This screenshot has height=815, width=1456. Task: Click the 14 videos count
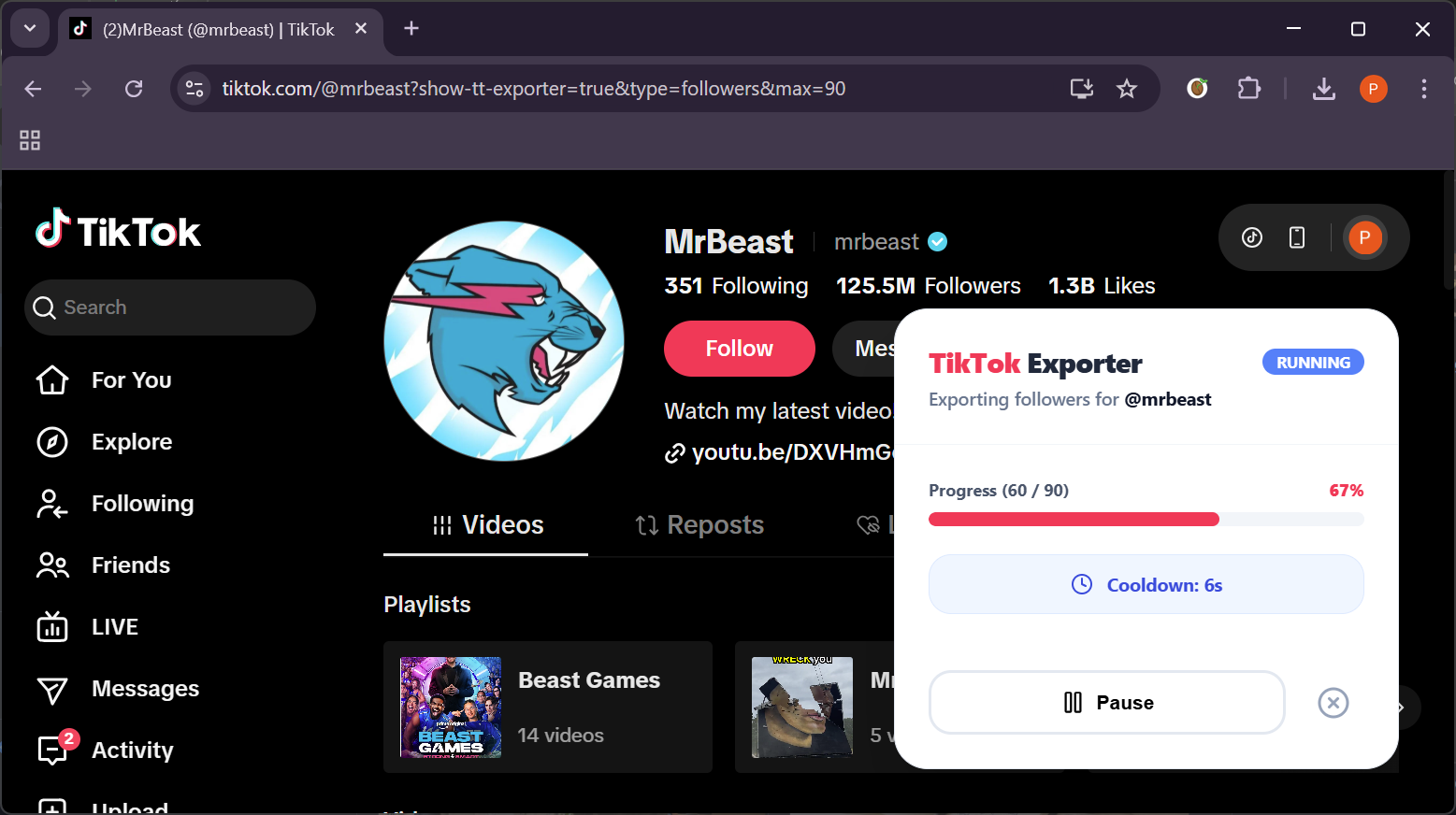[561, 736]
